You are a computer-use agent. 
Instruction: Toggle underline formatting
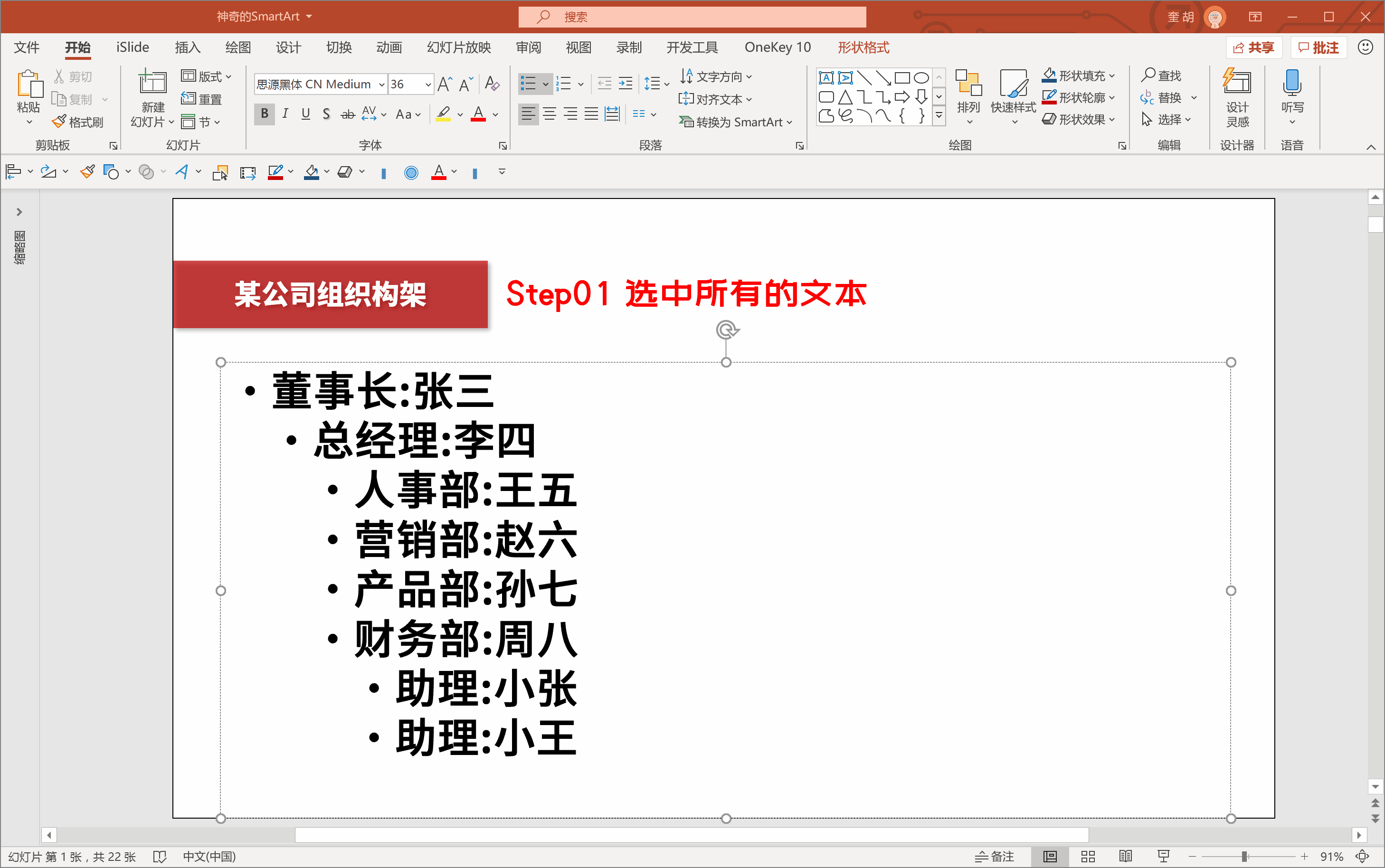tap(305, 113)
